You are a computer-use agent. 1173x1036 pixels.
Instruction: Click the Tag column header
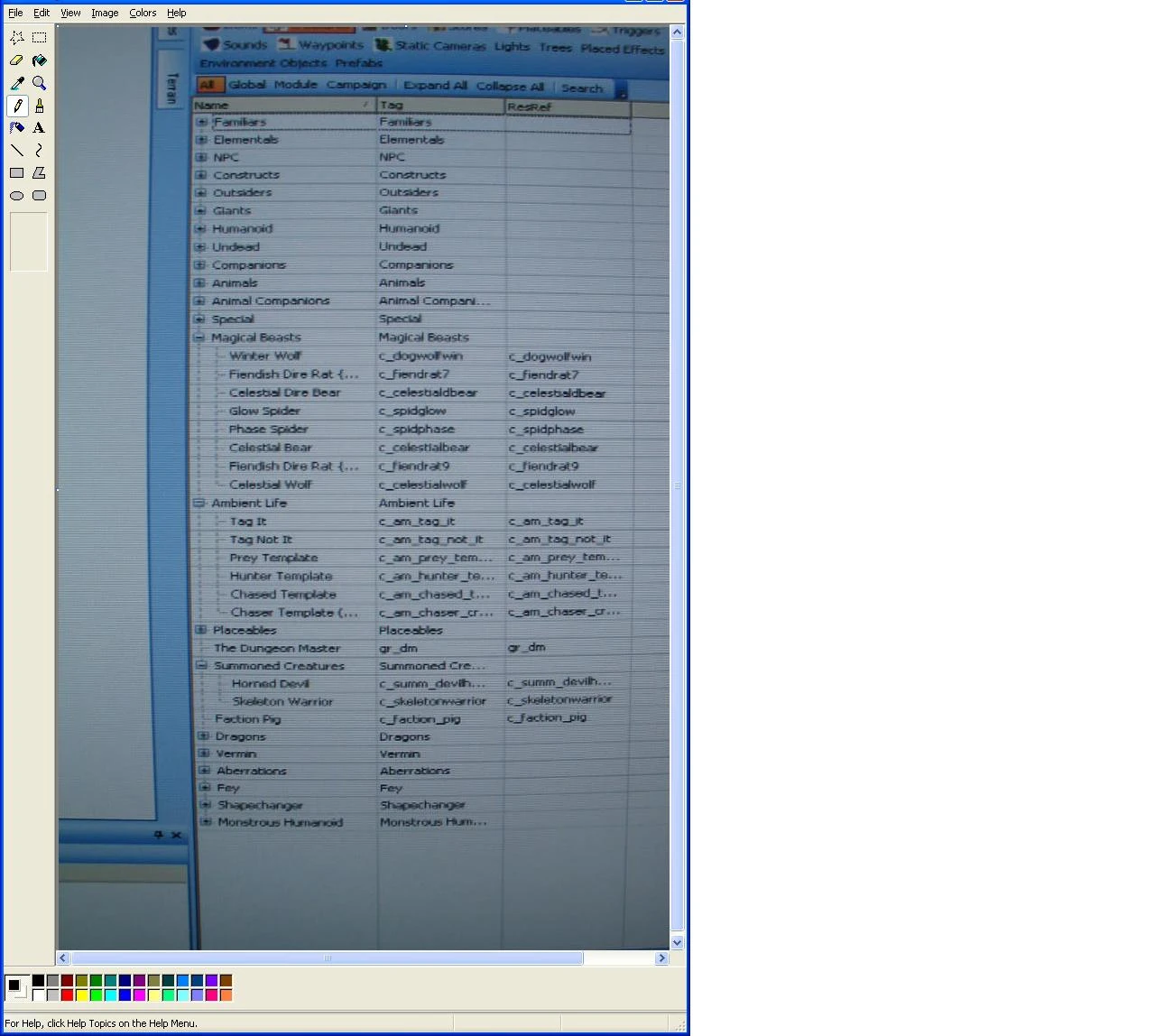[440, 106]
